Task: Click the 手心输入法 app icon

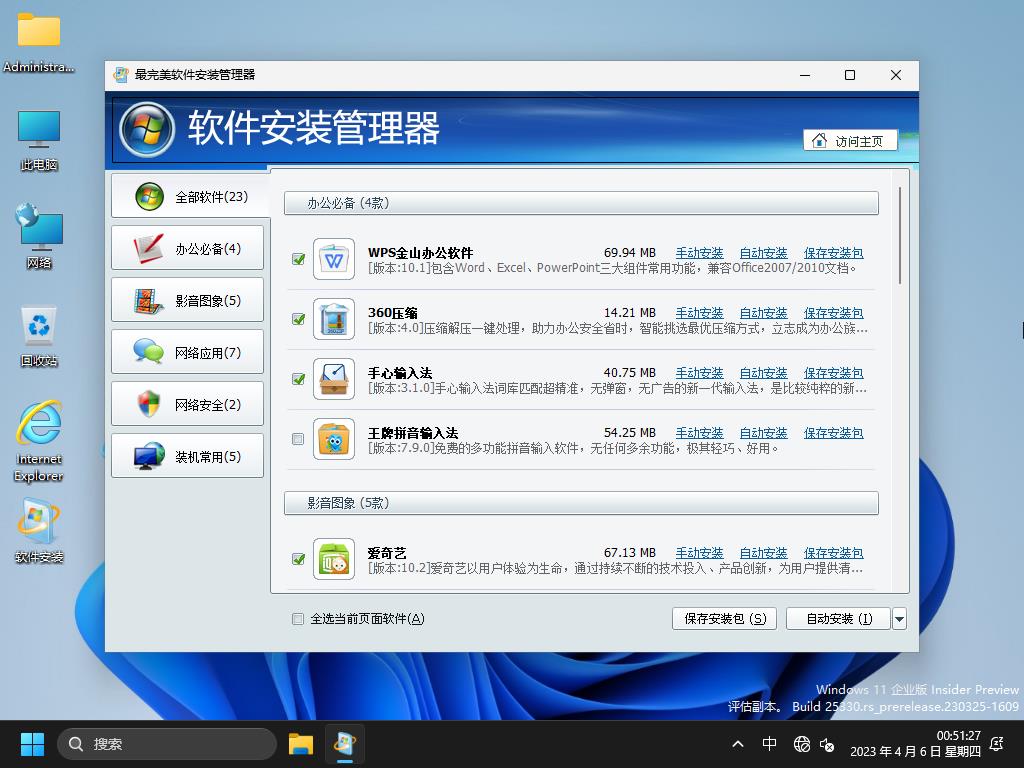Action: click(x=334, y=380)
